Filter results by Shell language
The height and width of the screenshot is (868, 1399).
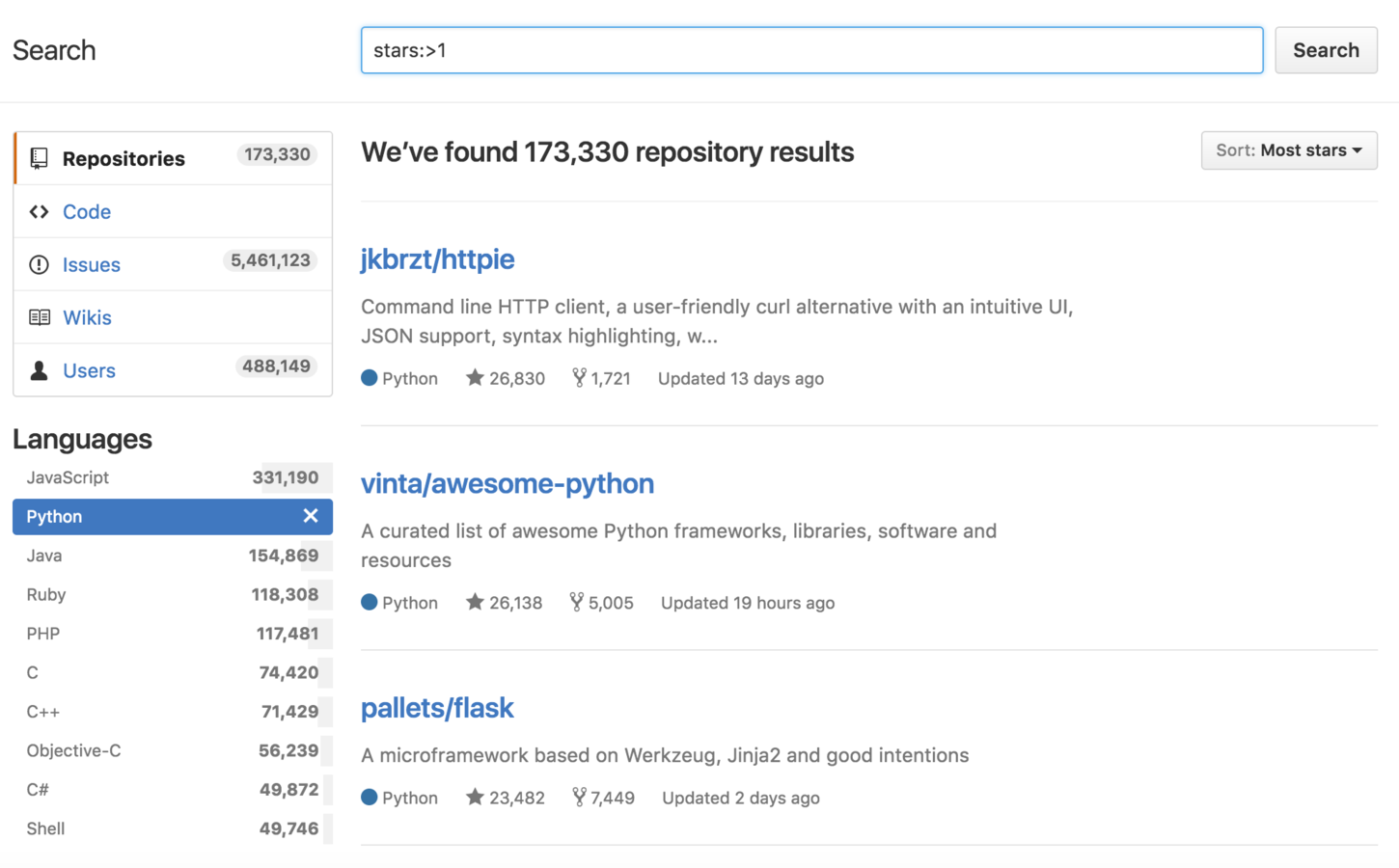pyautogui.click(x=173, y=828)
